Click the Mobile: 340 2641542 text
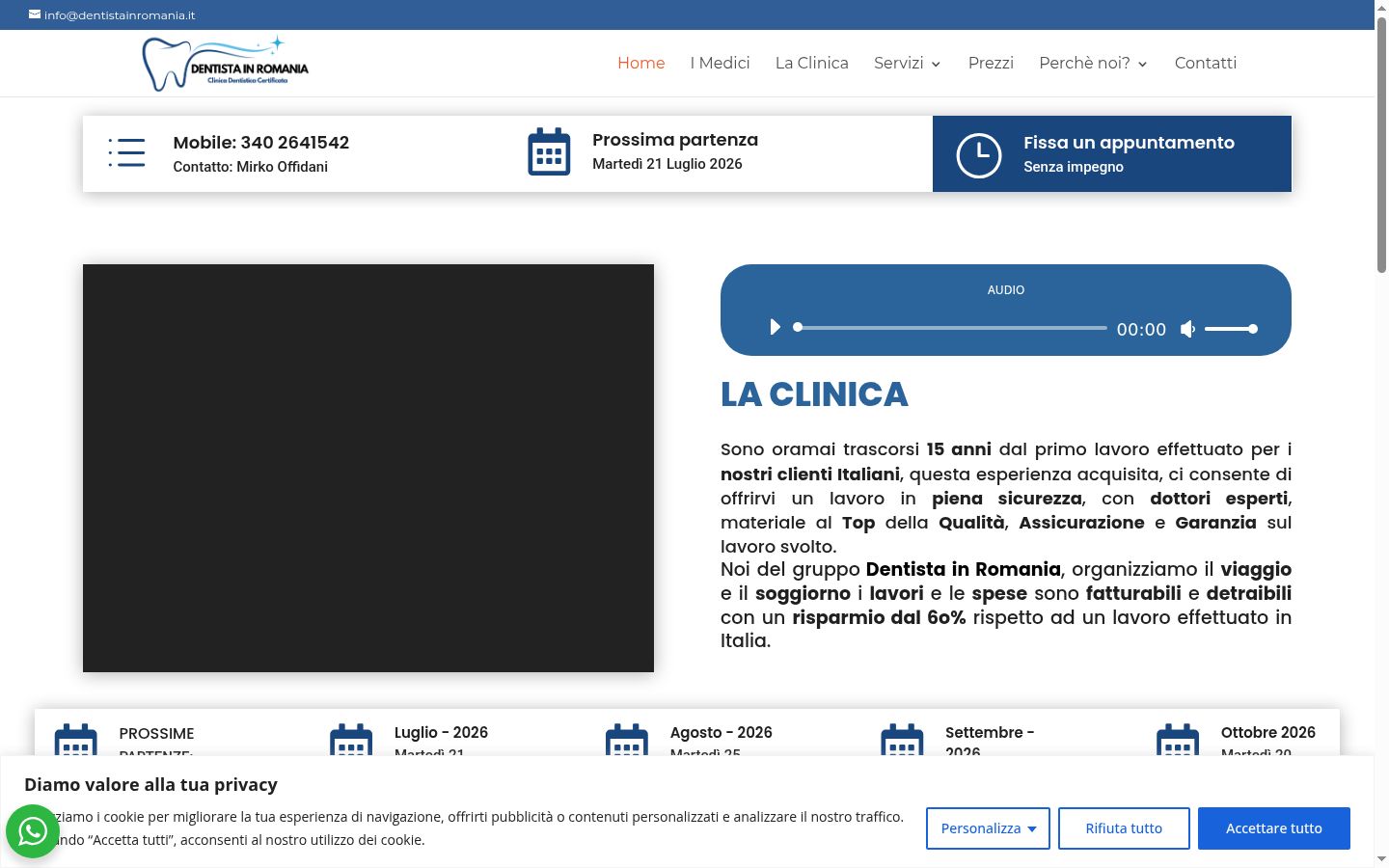1389x868 pixels. [261, 143]
